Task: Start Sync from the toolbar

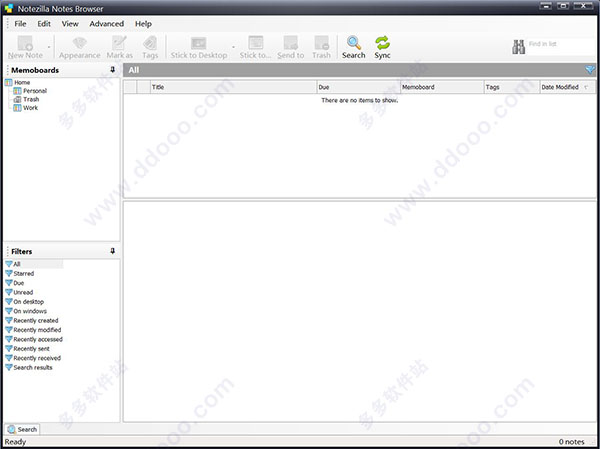Action: click(382, 47)
